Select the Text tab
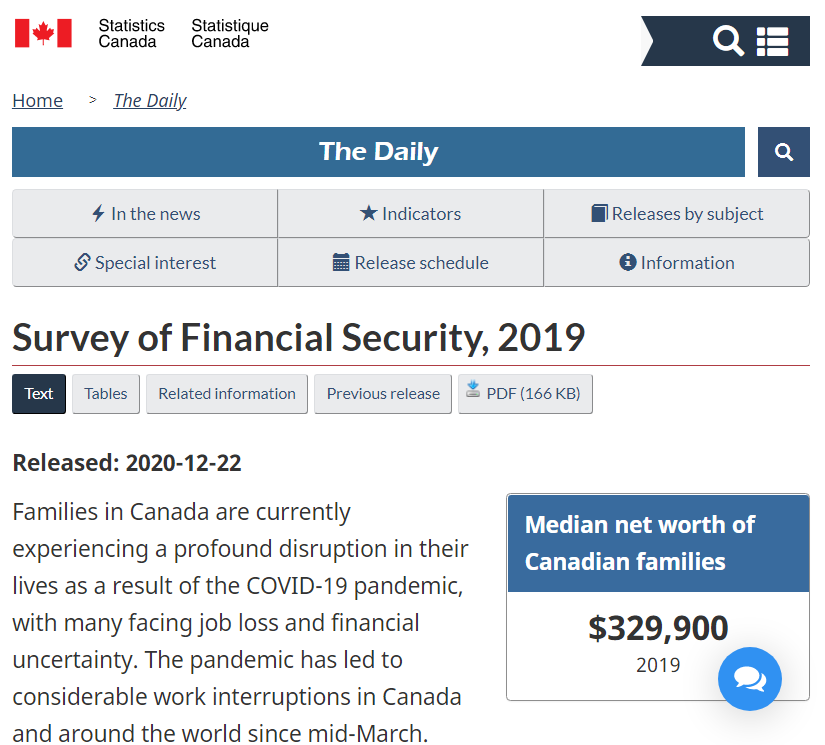Viewport: 825px width, 745px height. tap(39, 394)
